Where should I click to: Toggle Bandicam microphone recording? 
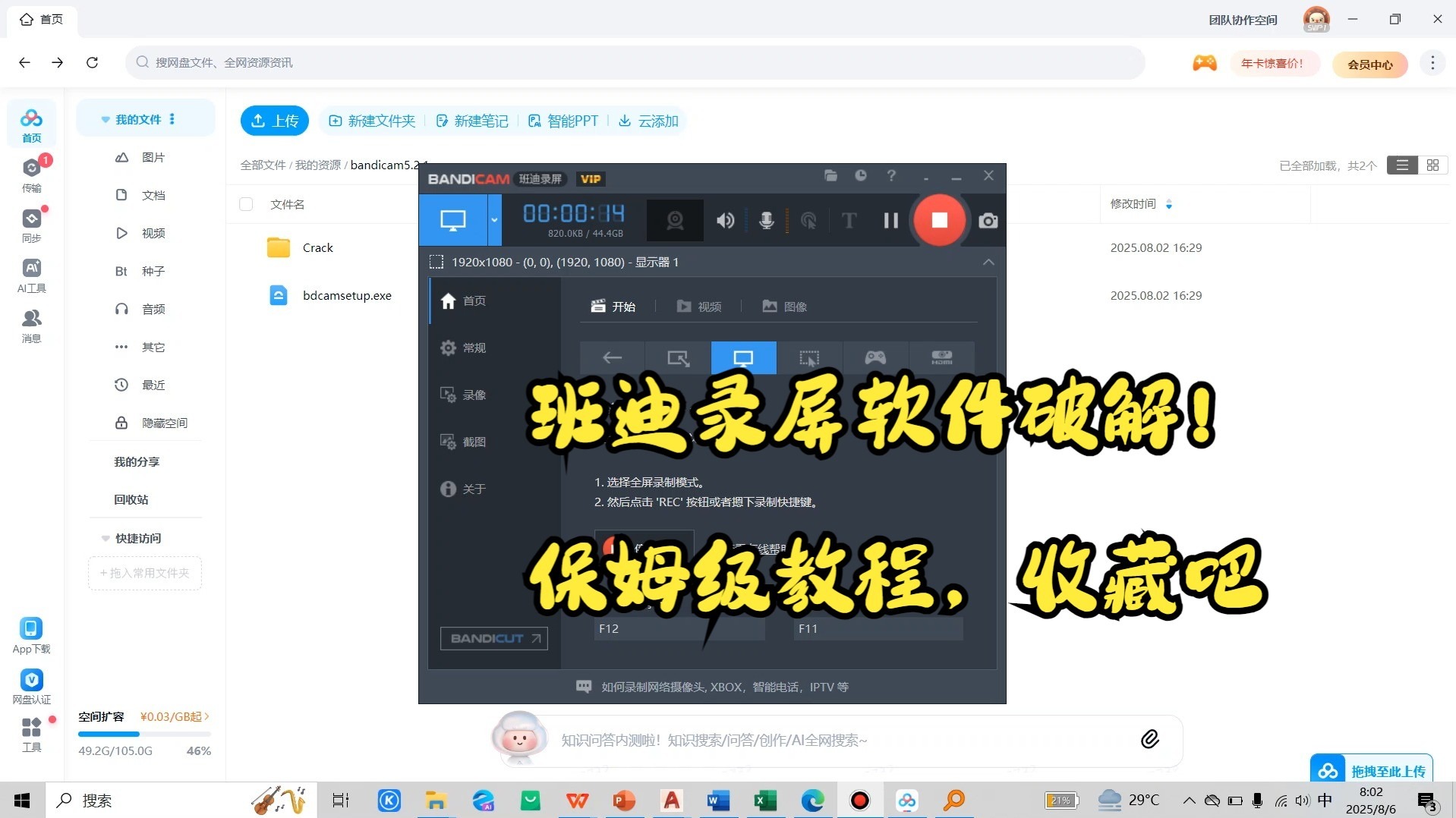coord(767,221)
